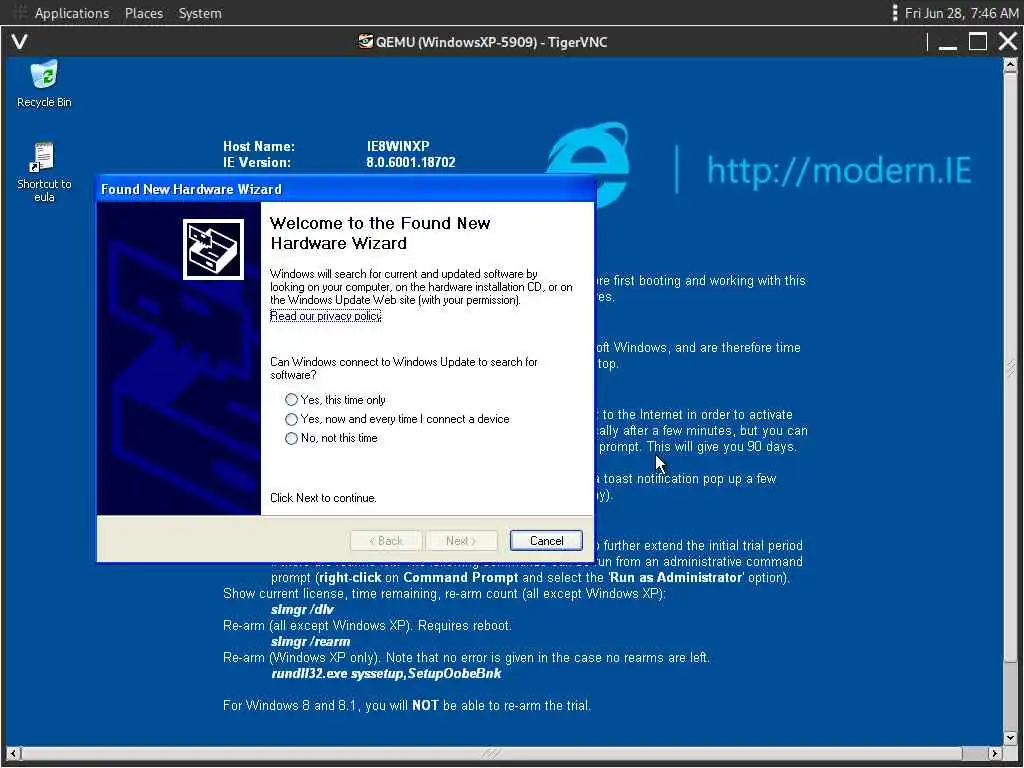Click the vertical scrollbar down arrow
The image size is (1024, 768).
click(1010, 739)
